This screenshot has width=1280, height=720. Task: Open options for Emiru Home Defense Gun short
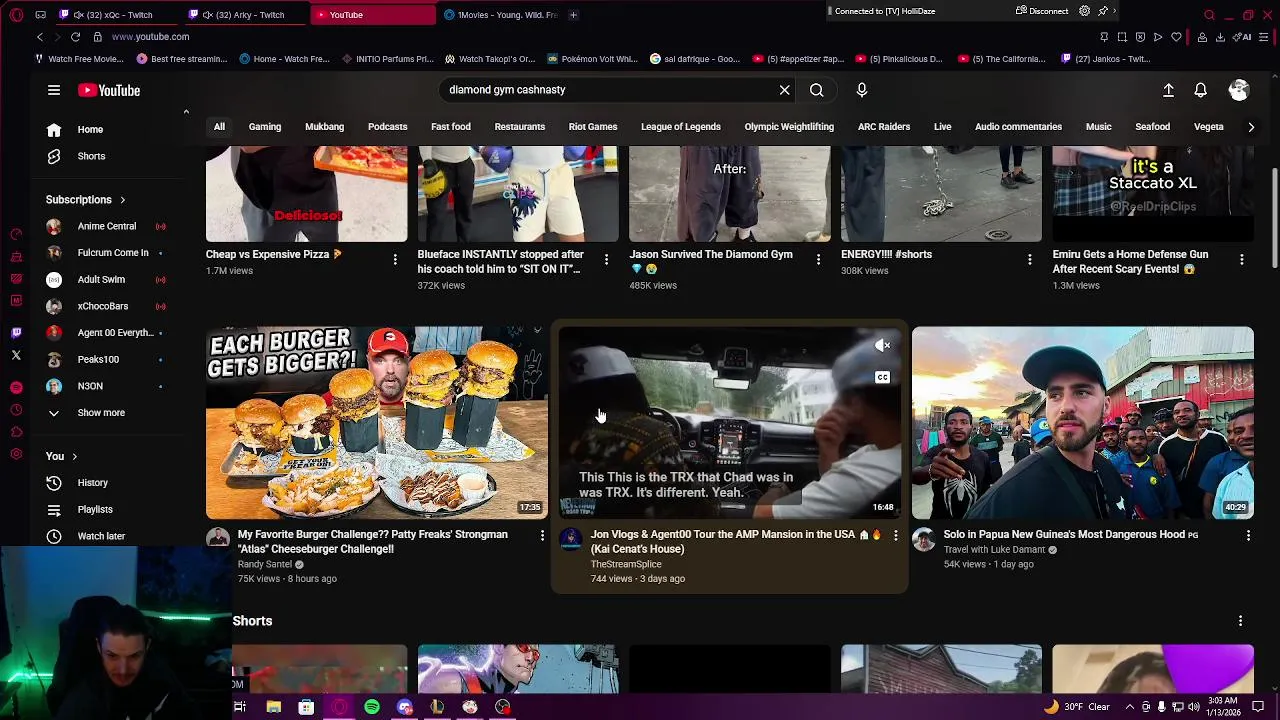(x=1242, y=260)
